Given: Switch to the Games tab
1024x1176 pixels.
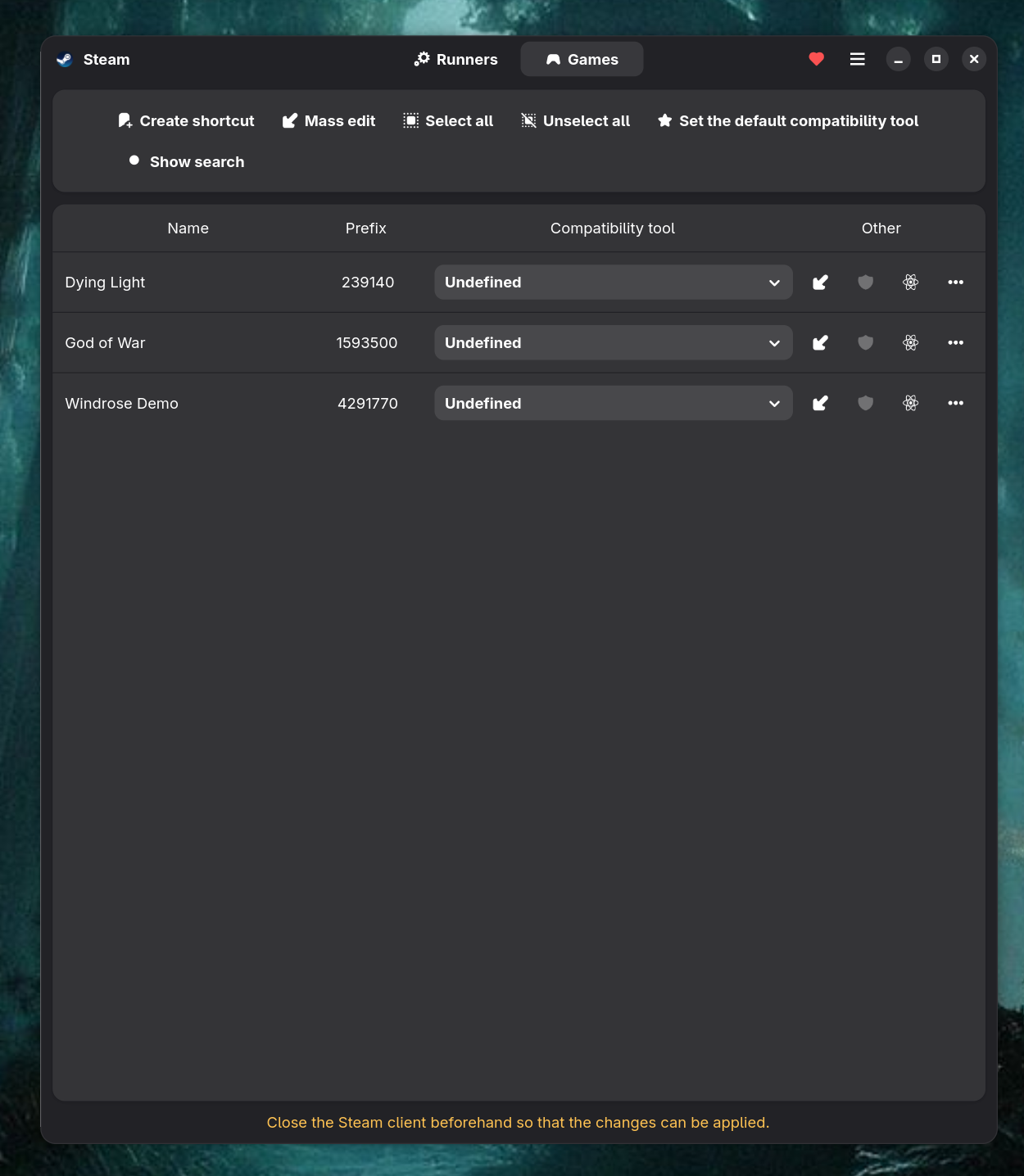Looking at the screenshot, I should 582,60.
